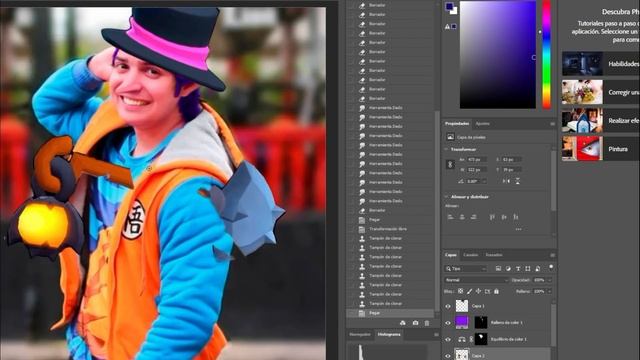Hide the bottom selected layer's eye icon
The width and height of the screenshot is (640, 360).
pyautogui.click(x=448, y=356)
